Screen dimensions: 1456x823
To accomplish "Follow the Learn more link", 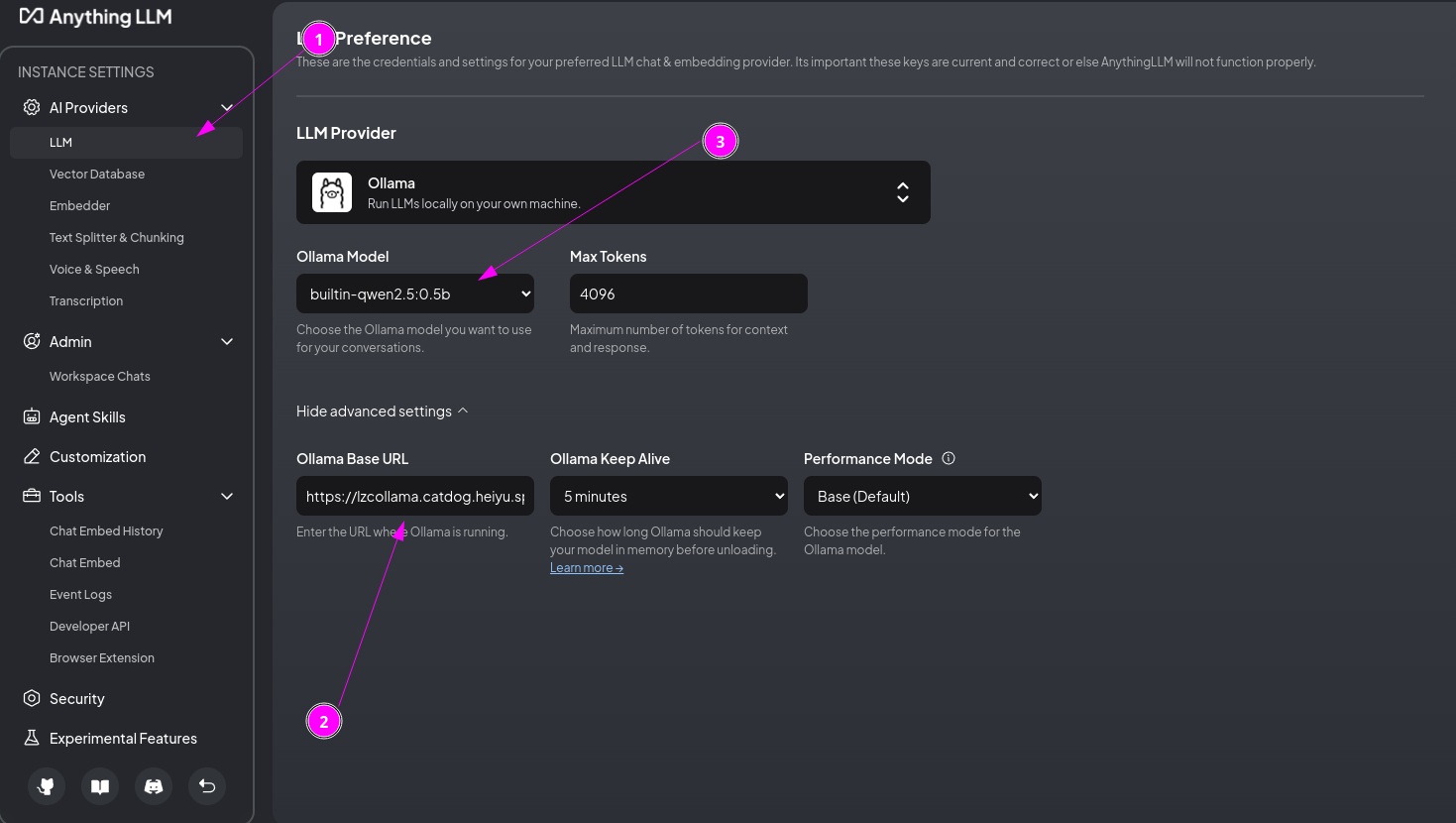I will click(x=587, y=567).
